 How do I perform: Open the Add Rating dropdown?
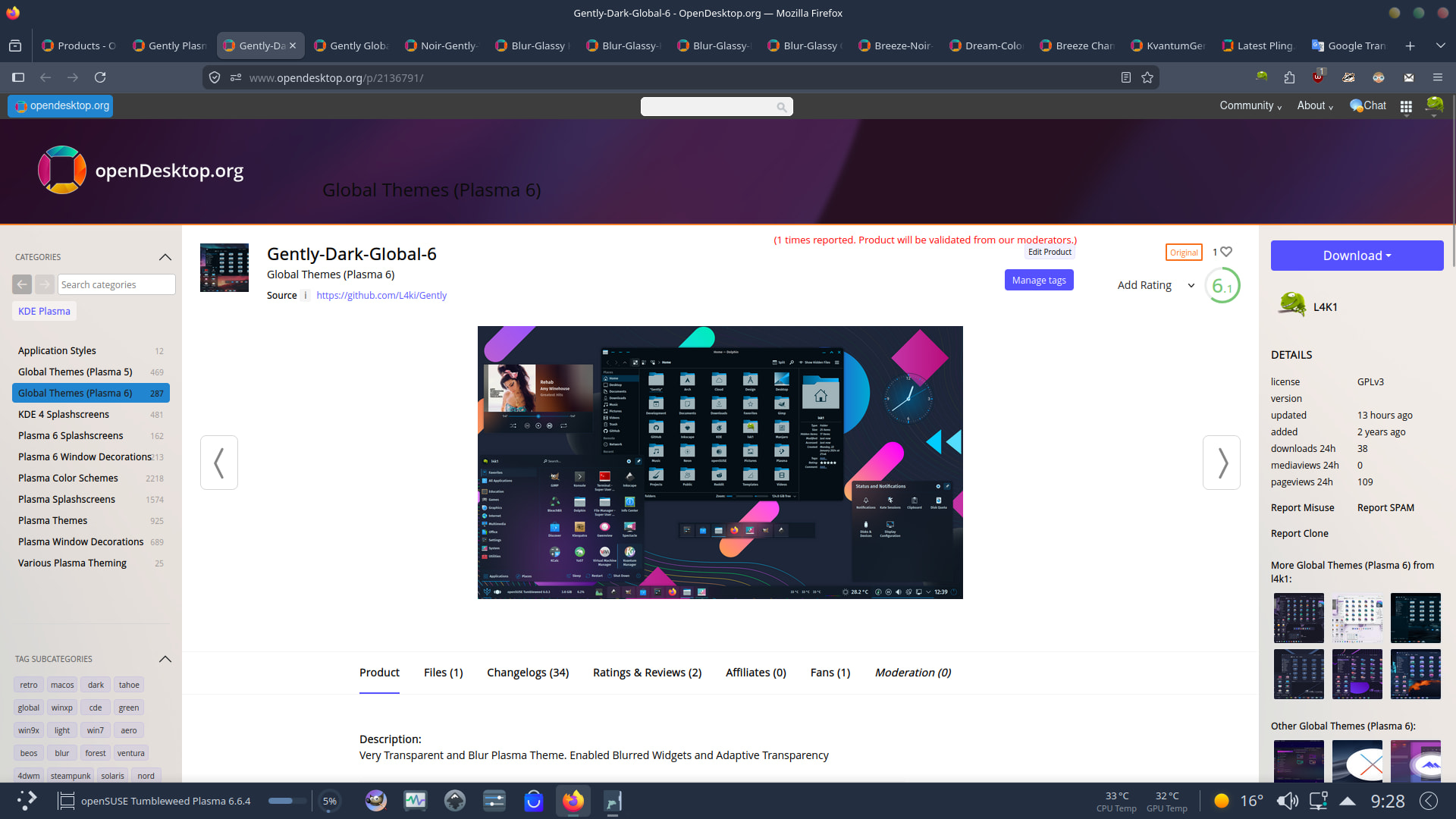point(1156,285)
